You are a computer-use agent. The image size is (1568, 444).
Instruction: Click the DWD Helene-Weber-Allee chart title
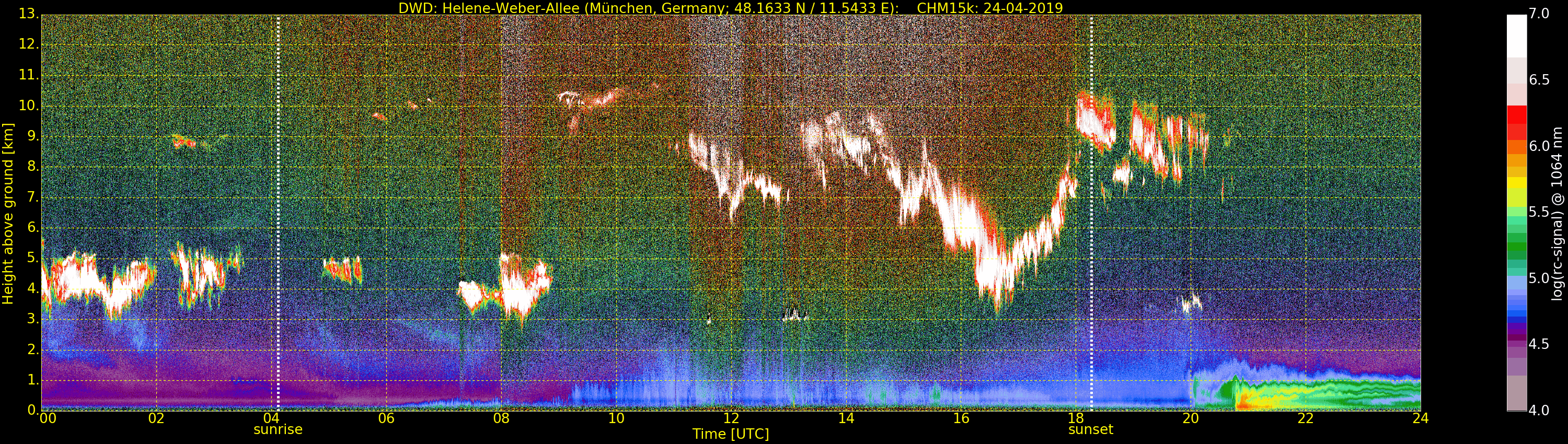[731, 8]
